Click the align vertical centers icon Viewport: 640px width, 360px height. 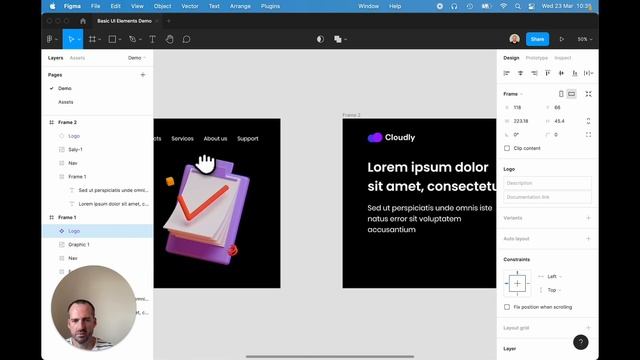(x=561, y=73)
